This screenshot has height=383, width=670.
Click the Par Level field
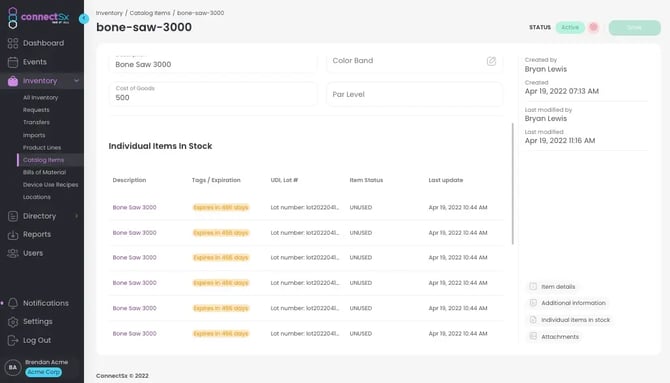tap(414, 94)
